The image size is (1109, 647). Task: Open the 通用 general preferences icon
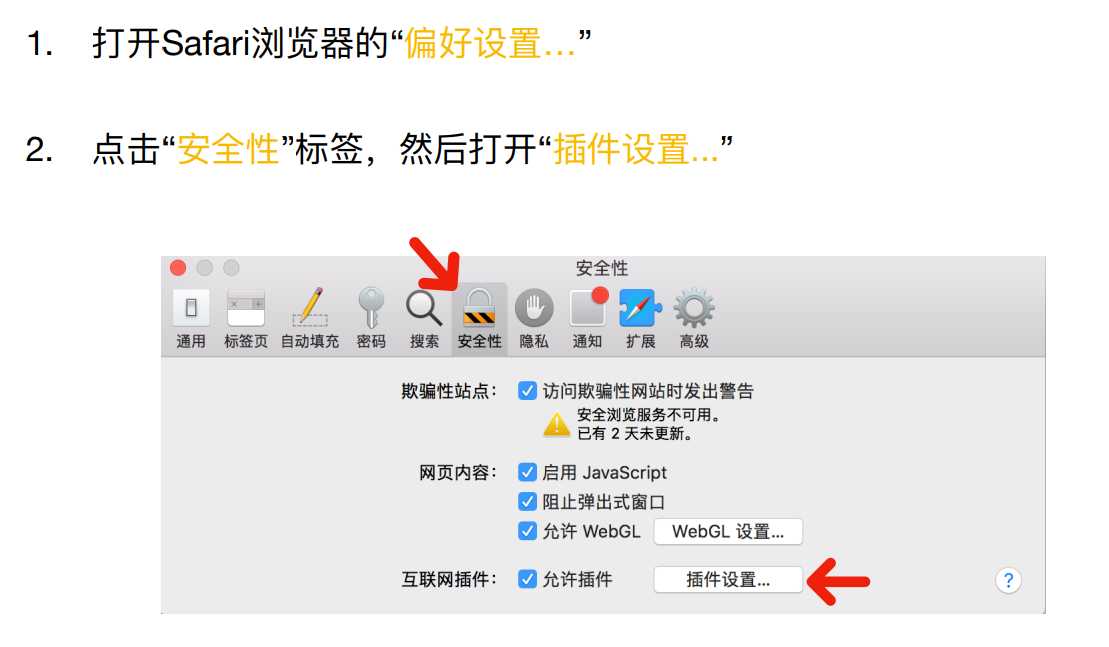coord(191,308)
